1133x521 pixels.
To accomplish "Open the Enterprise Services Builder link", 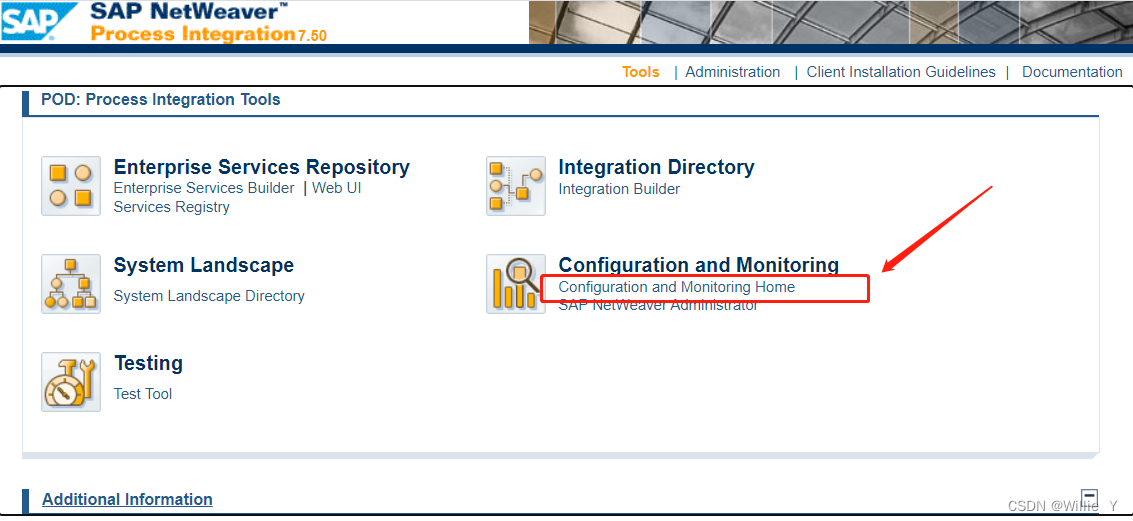I will click(204, 189).
